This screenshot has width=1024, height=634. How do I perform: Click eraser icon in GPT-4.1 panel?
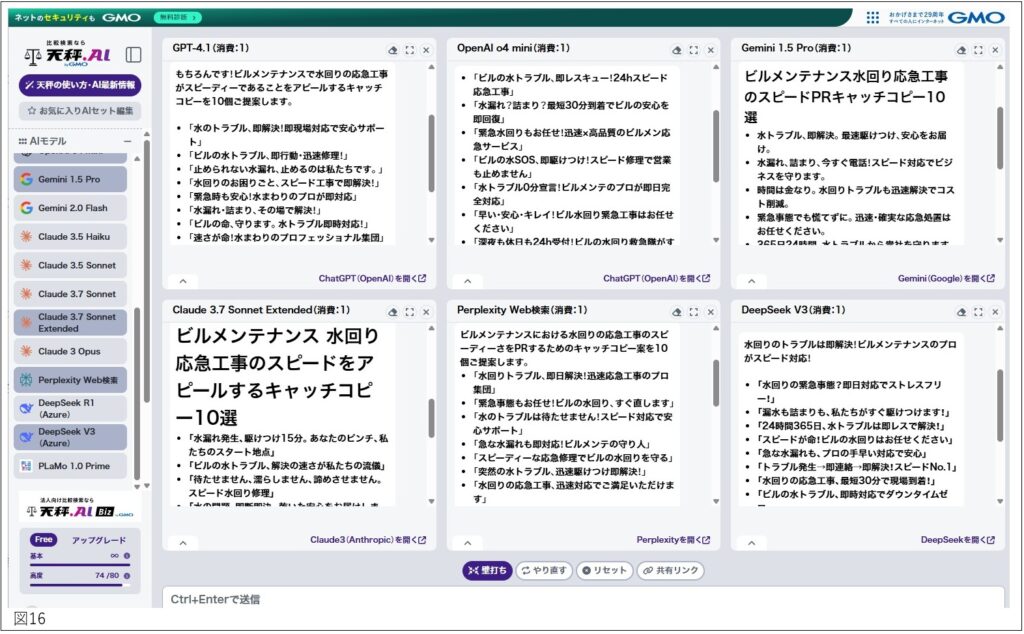393,49
